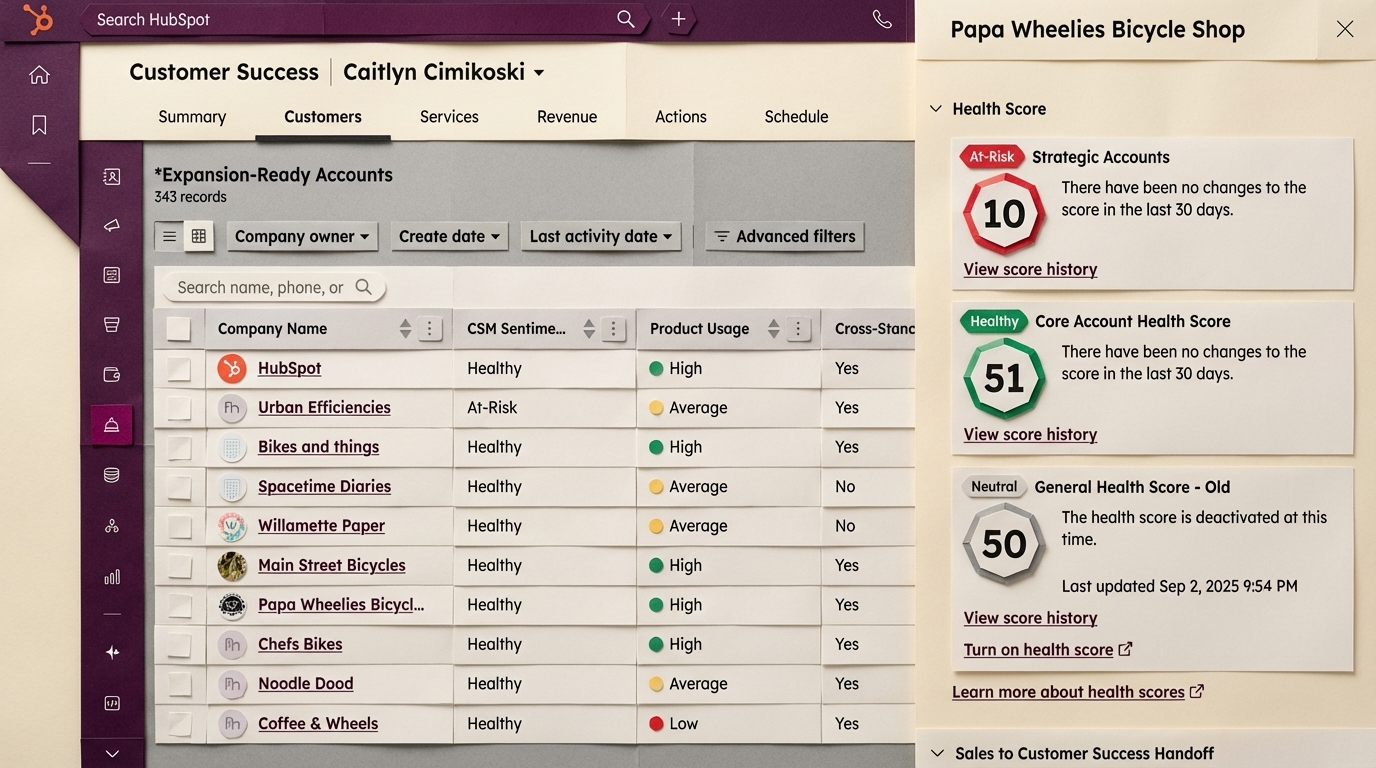This screenshot has width=1376, height=768.
Task: Open the Company owner filter dropdown
Action: point(301,236)
